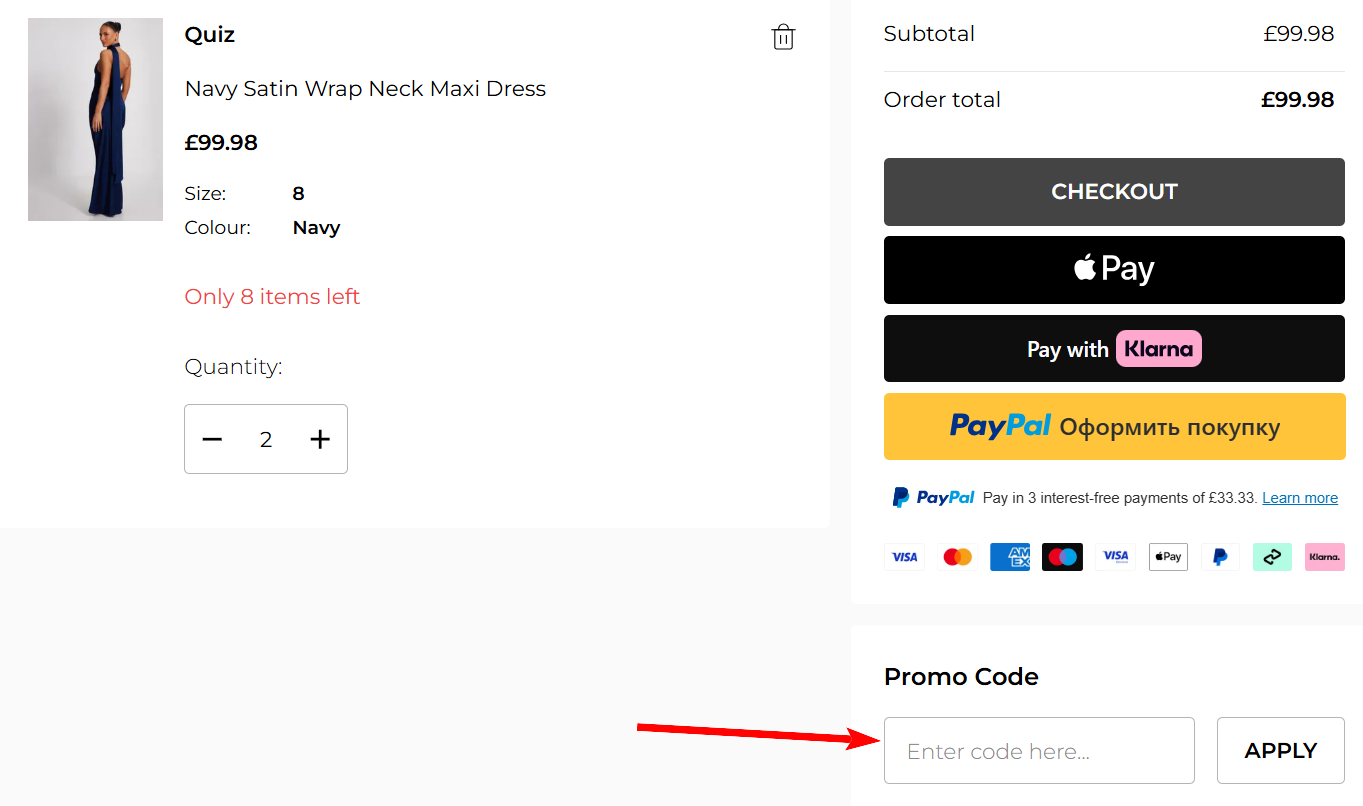
Task: Choose the Pay with Klarna button
Action: click(x=1114, y=349)
